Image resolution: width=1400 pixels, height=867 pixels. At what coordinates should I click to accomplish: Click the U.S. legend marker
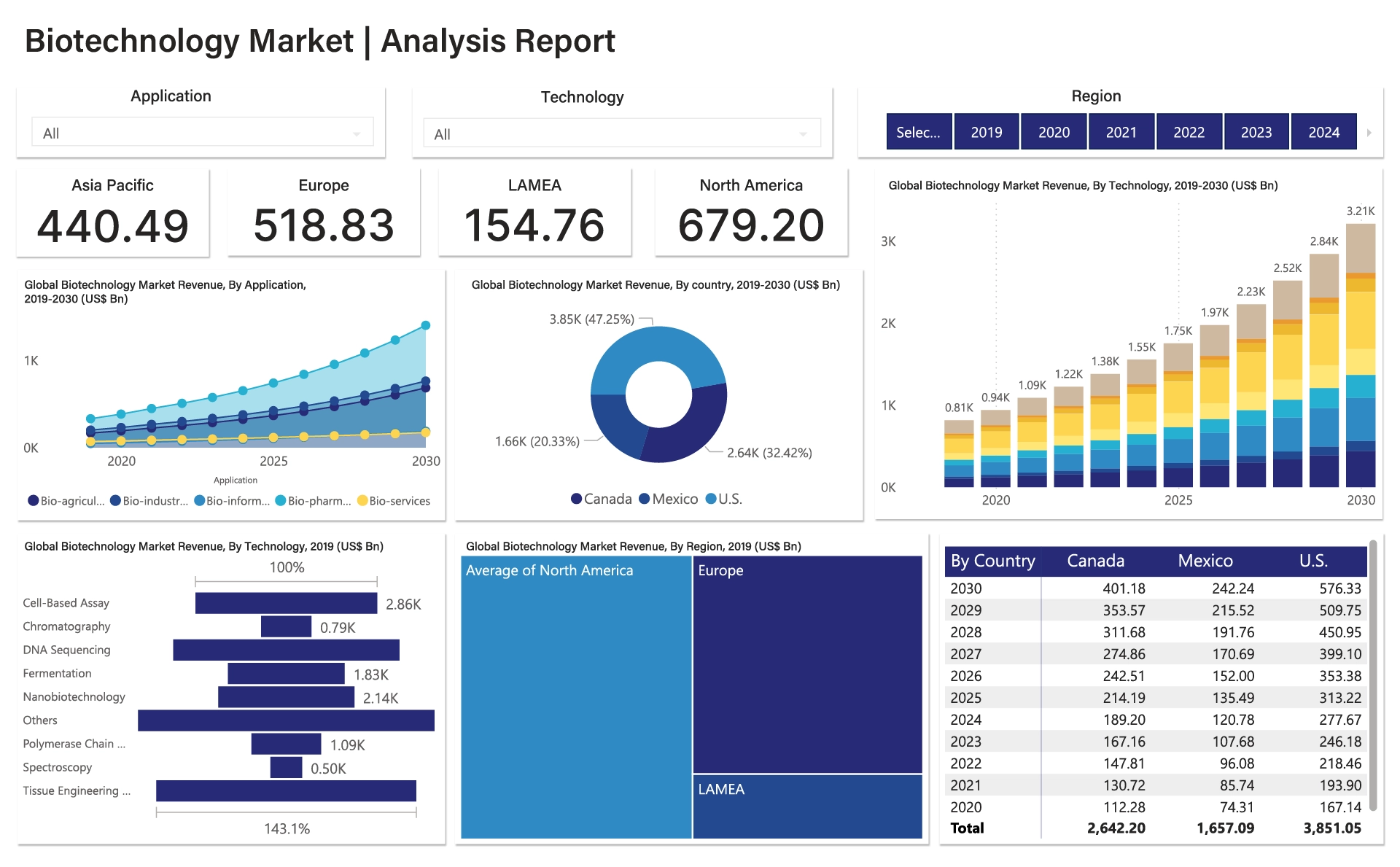[x=711, y=499]
